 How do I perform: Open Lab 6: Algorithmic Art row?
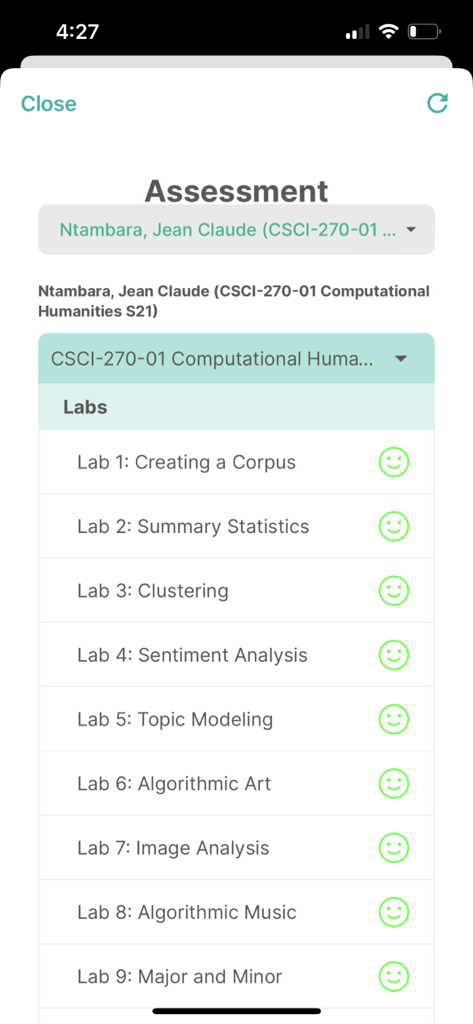236,784
